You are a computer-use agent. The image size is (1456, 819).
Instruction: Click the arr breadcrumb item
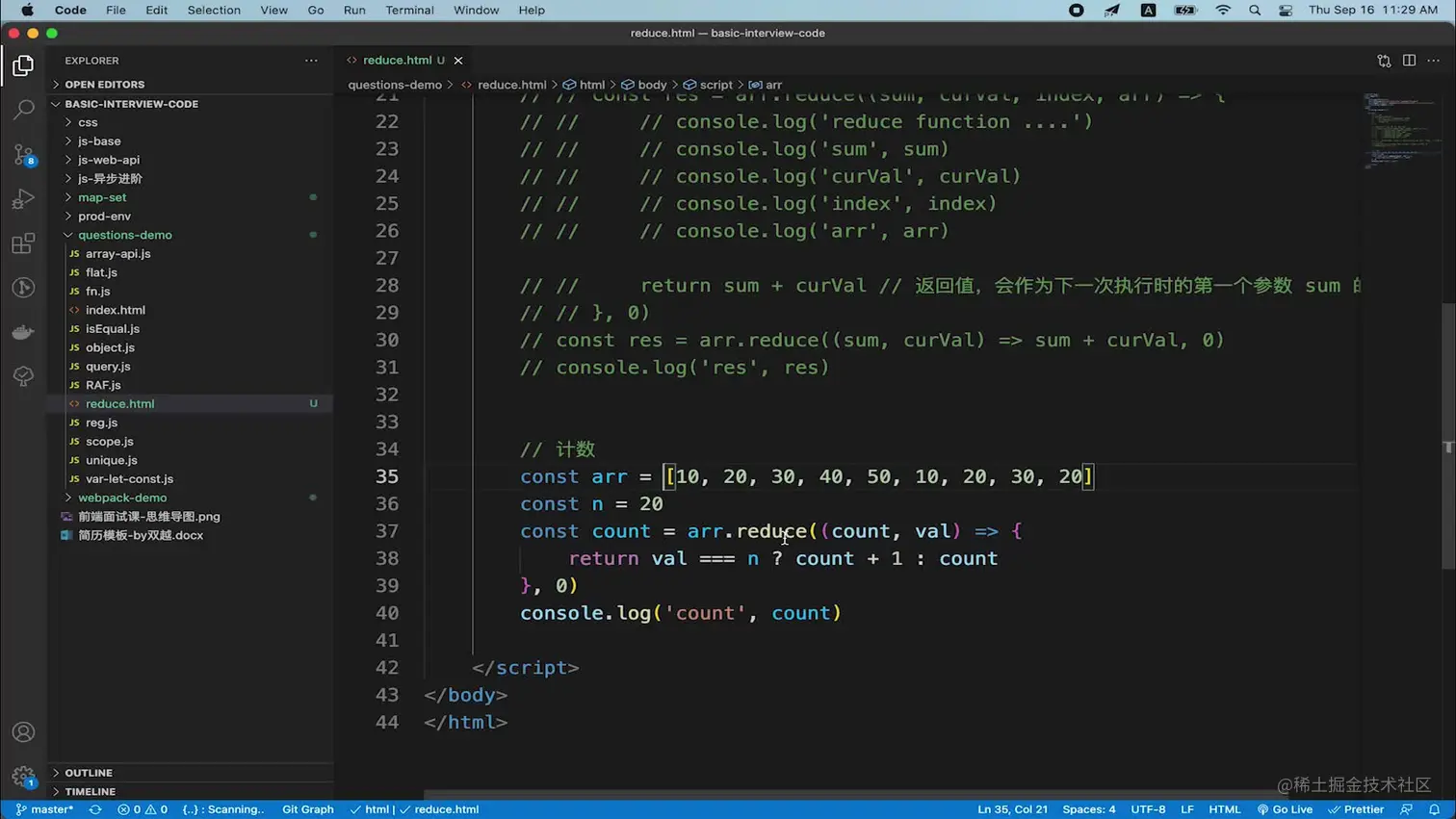coord(766,85)
